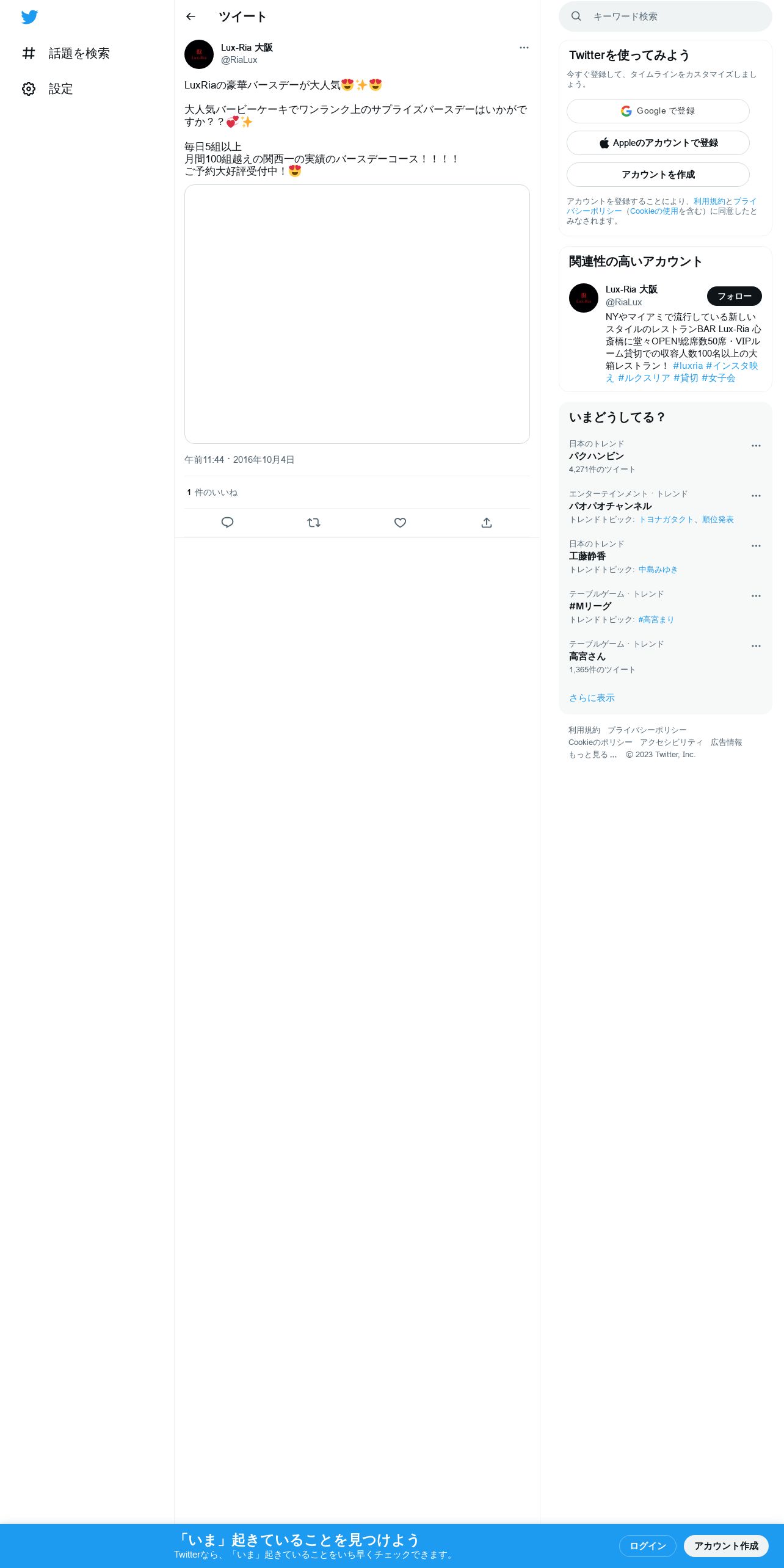Open the tweet's more options menu
784x1568 pixels.
pos(524,48)
